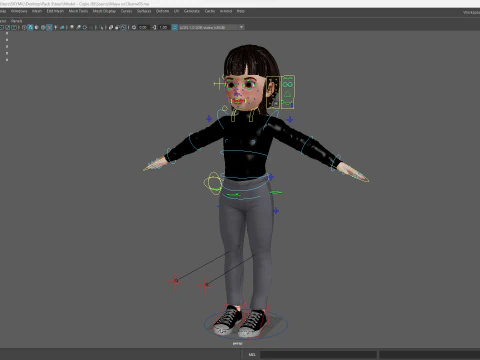Screen dimensions: 480x360
Task: Select the yellow hip swivel rig control
Action: (x=213, y=183)
